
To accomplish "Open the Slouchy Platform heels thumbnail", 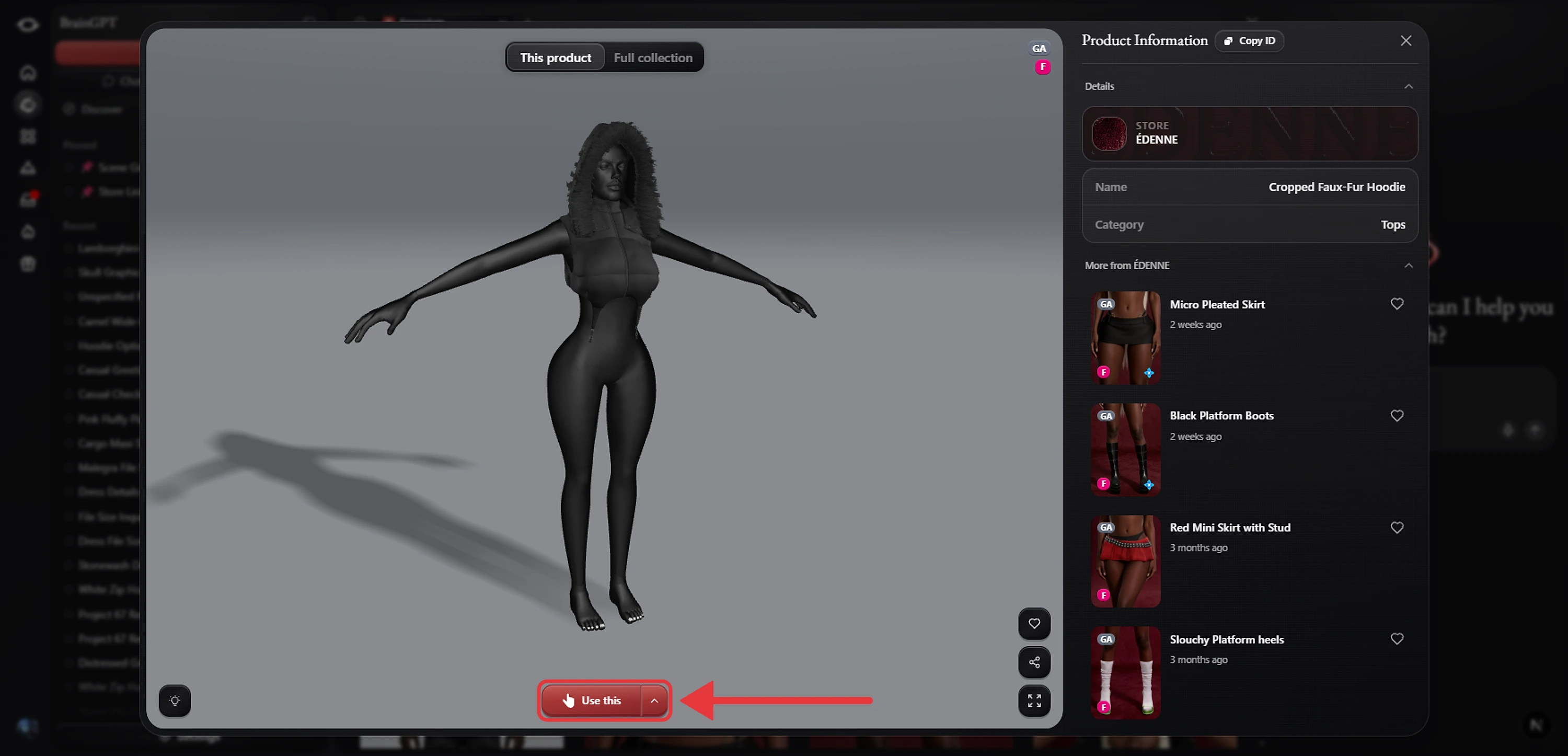I will pos(1125,672).
